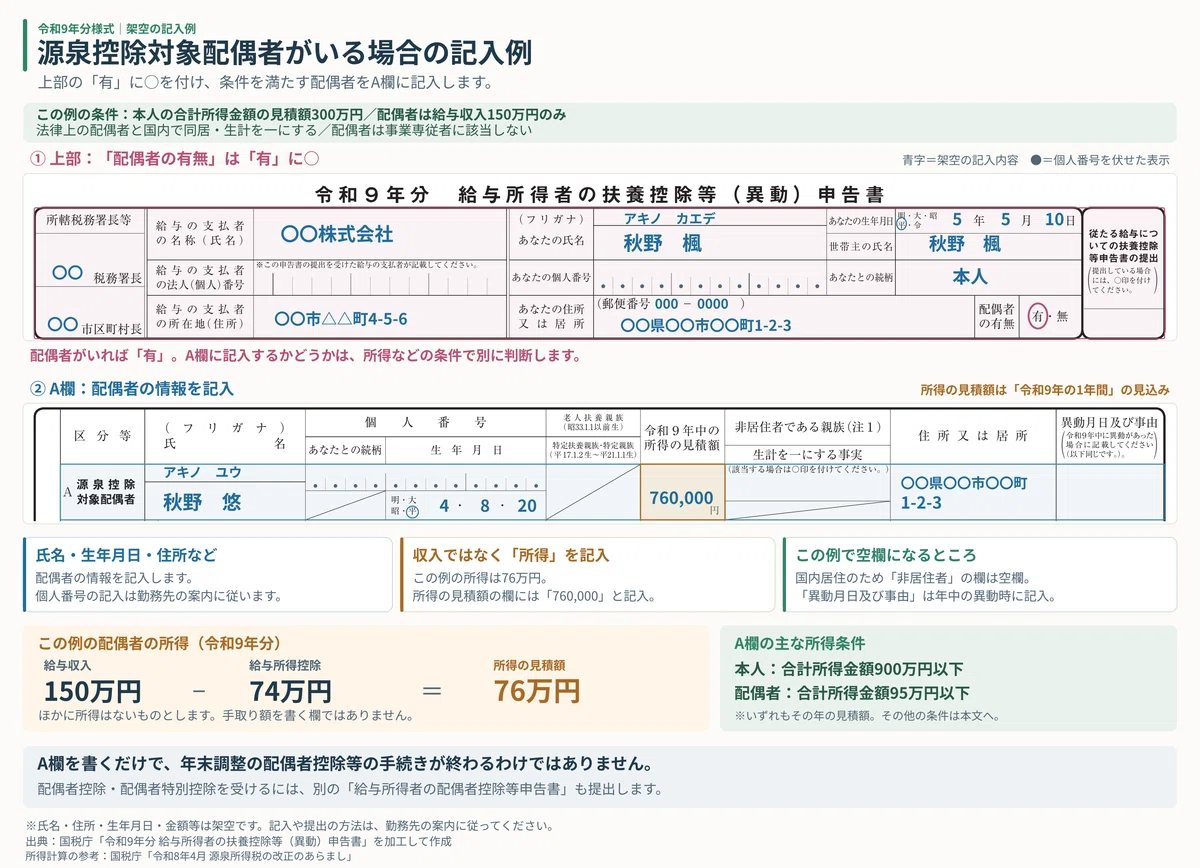Select the label あなたの生年月日
The height and width of the screenshot is (868, 1200).
[860, 219]
